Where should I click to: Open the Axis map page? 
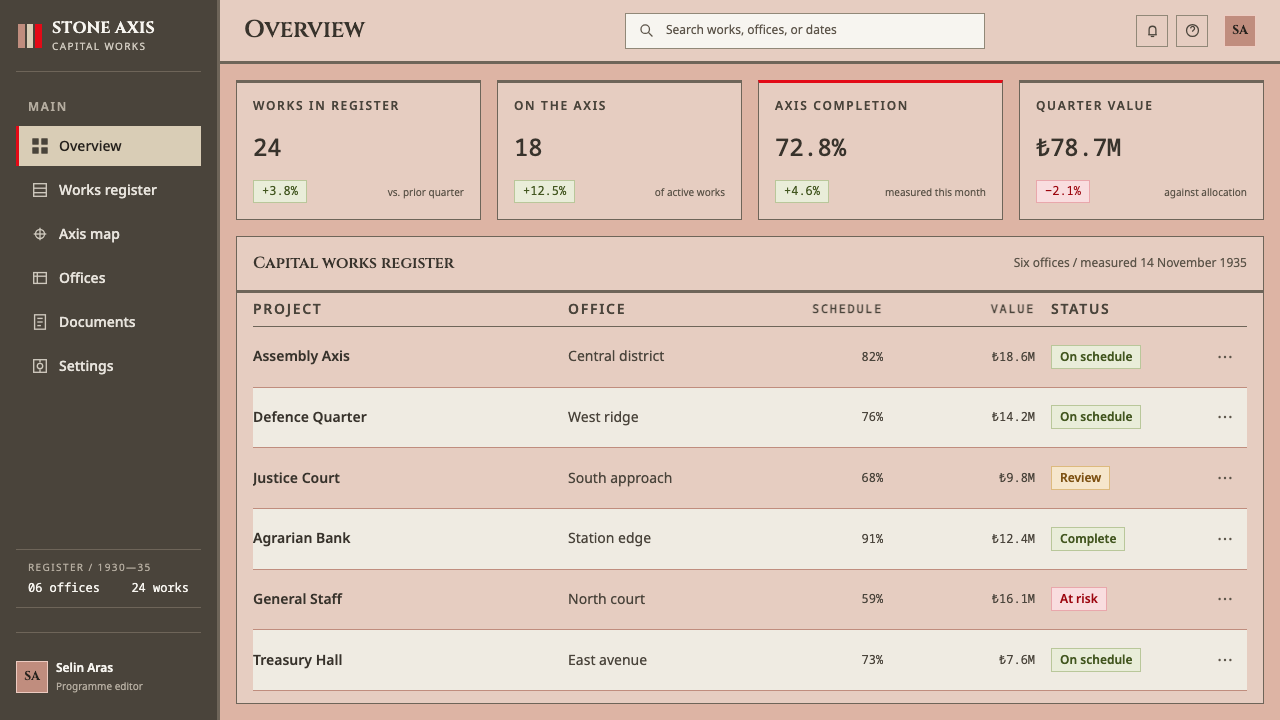108,234
